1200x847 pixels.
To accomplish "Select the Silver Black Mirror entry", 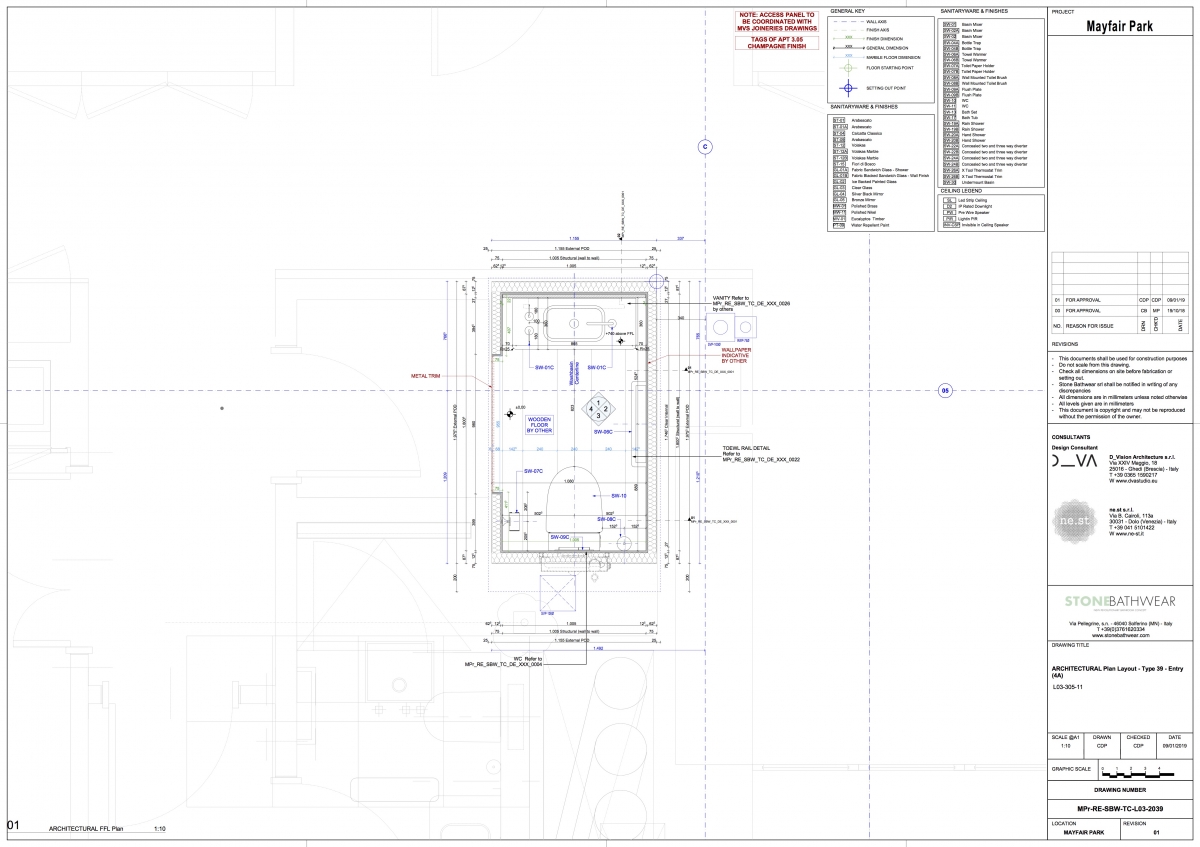I will pos(859,194).
